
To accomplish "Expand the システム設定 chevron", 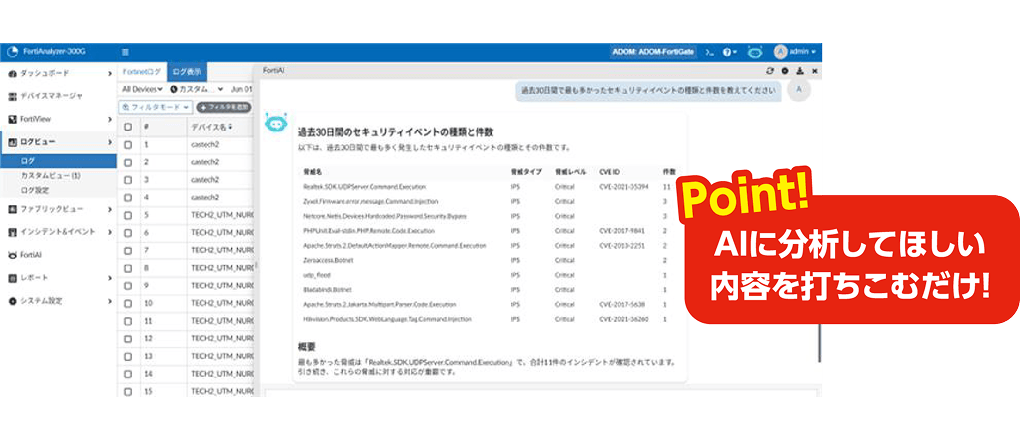I will (x=110, y=301).
